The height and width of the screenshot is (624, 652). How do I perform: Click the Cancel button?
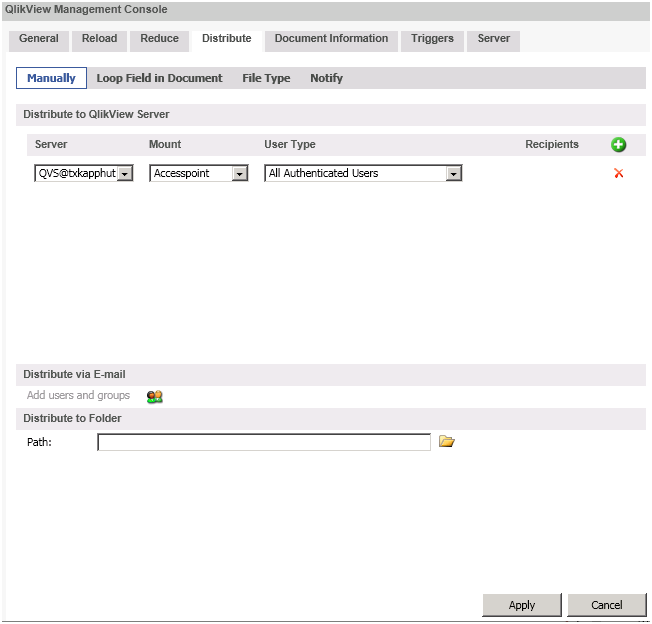[607, 605]
